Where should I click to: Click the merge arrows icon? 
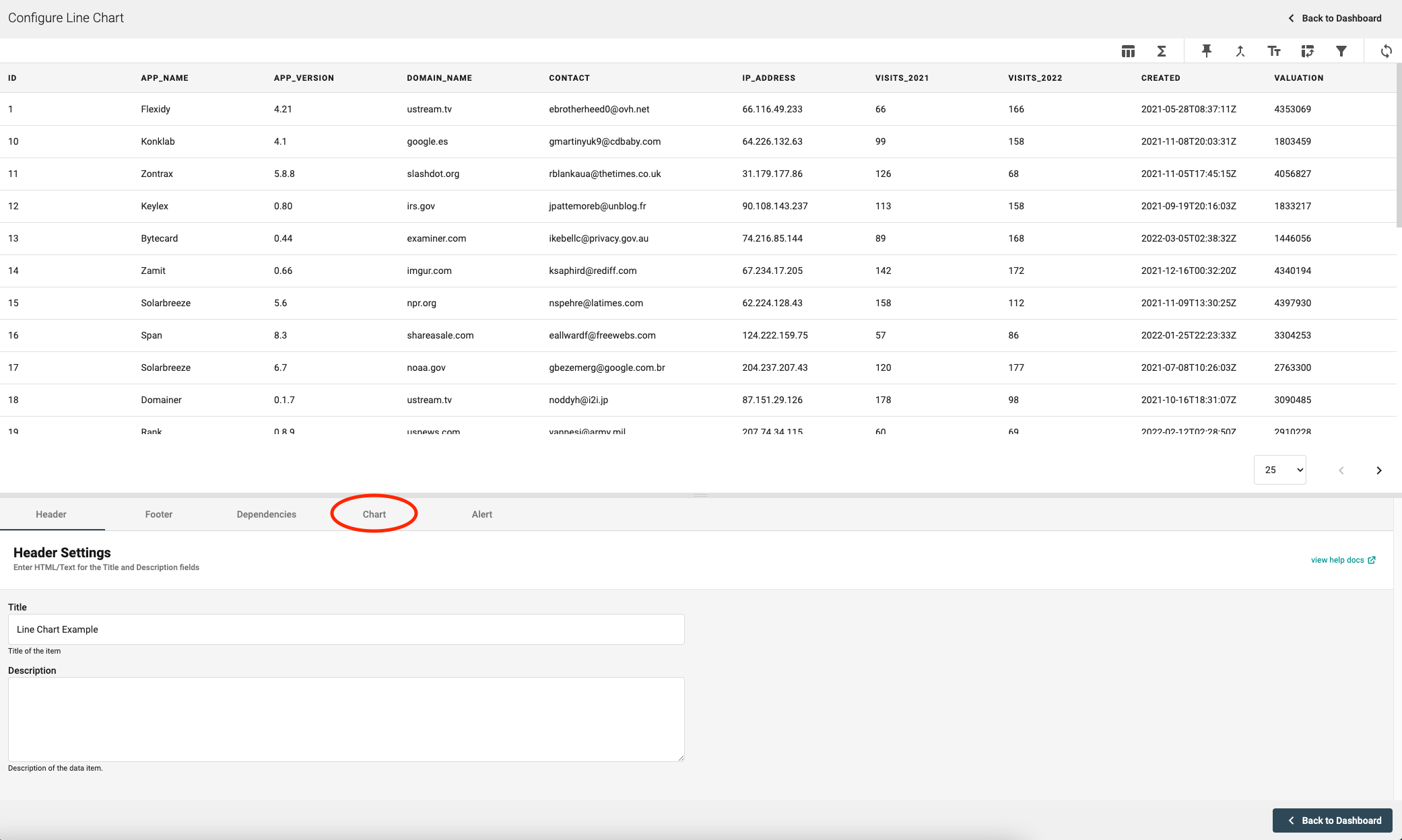1240,51
